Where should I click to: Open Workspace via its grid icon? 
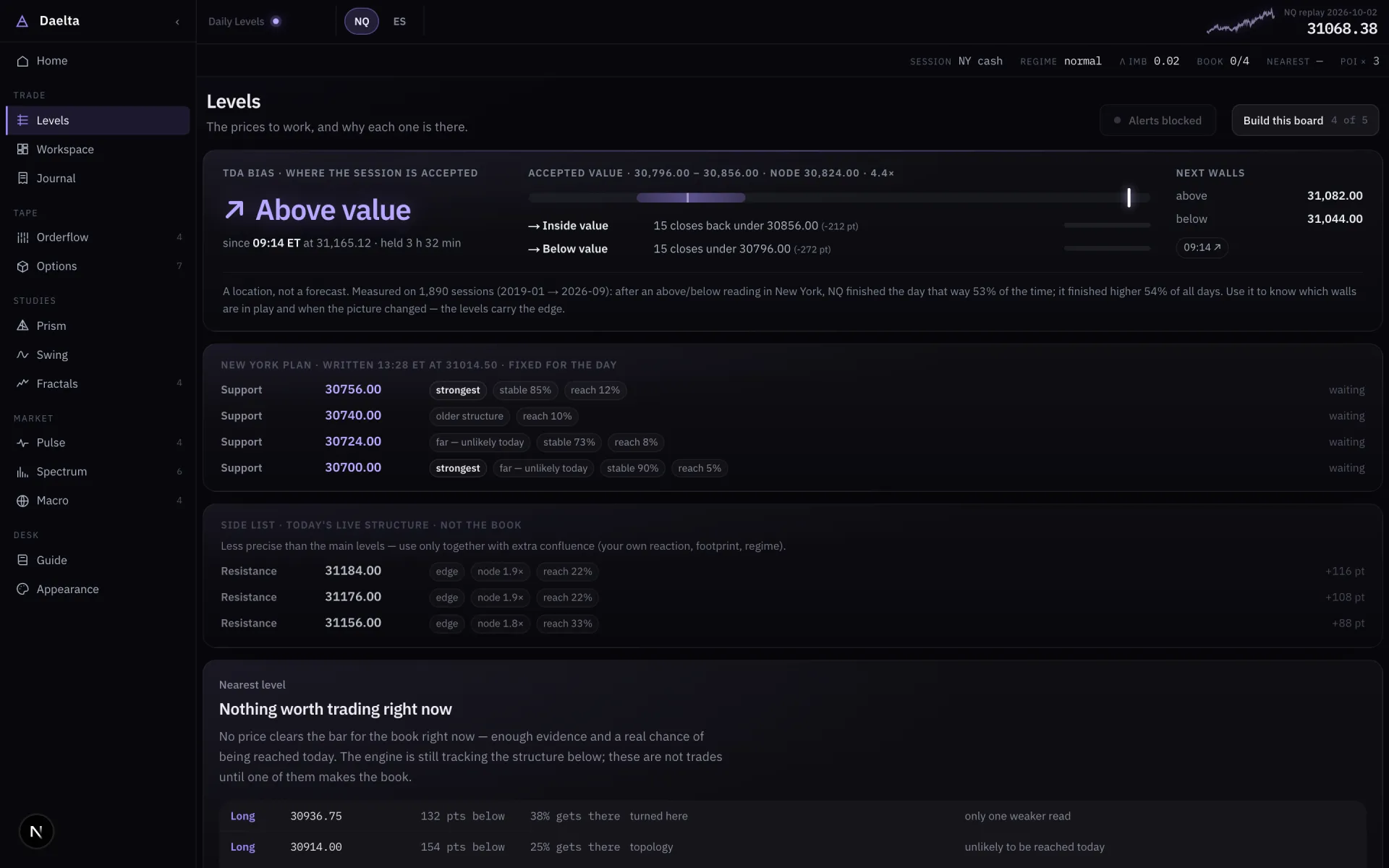[22, 149]
